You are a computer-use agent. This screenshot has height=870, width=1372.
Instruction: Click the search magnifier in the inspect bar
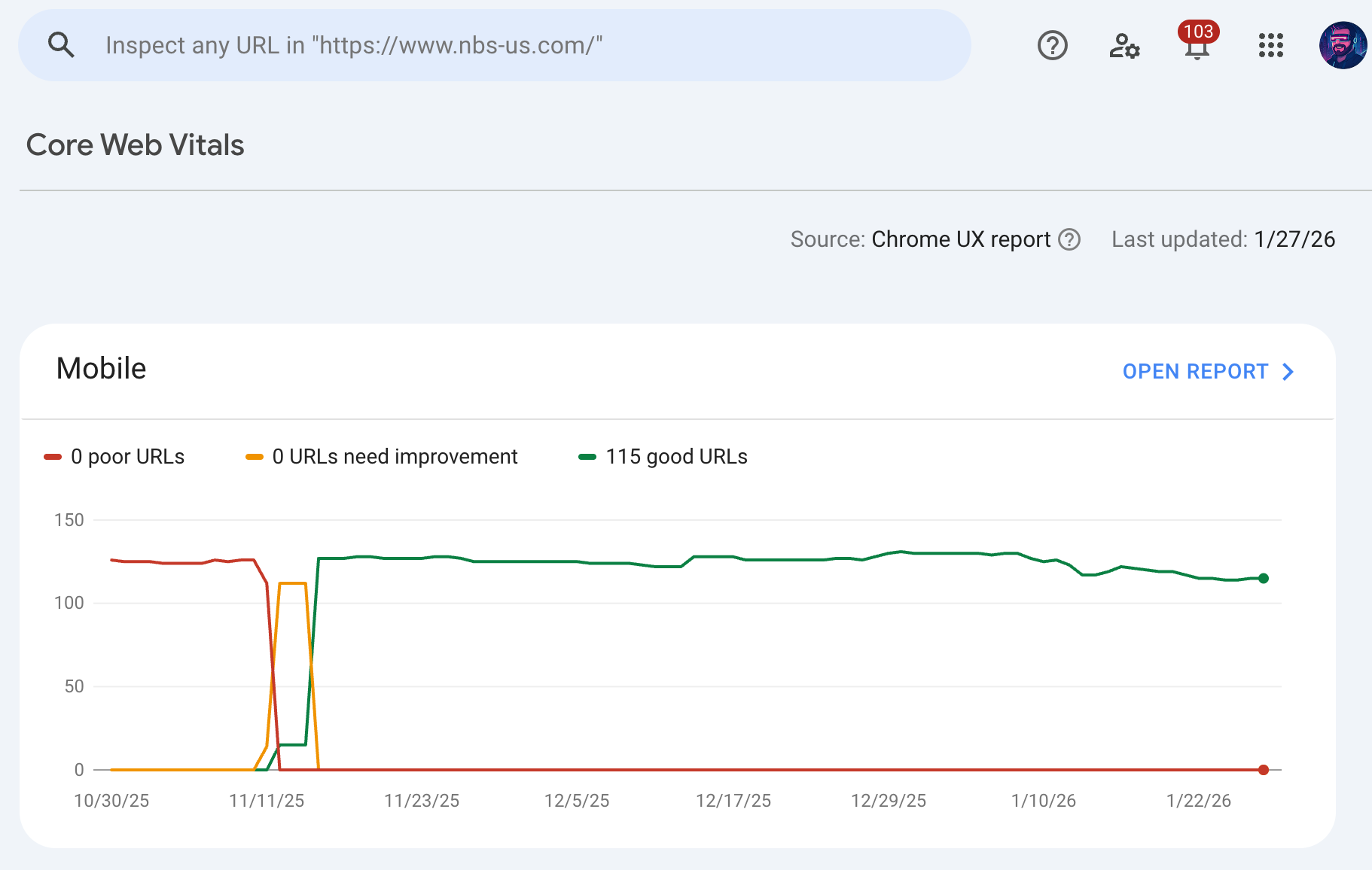[x=62, y=44]
